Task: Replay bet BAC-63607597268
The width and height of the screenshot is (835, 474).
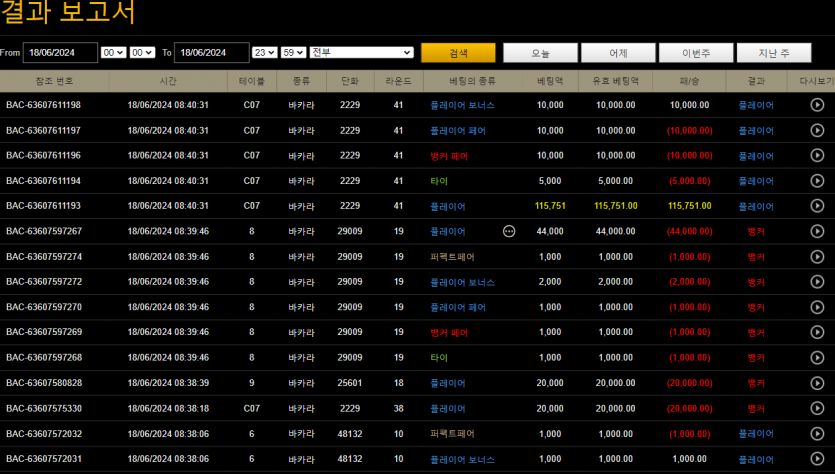Action: click(817, 357)
